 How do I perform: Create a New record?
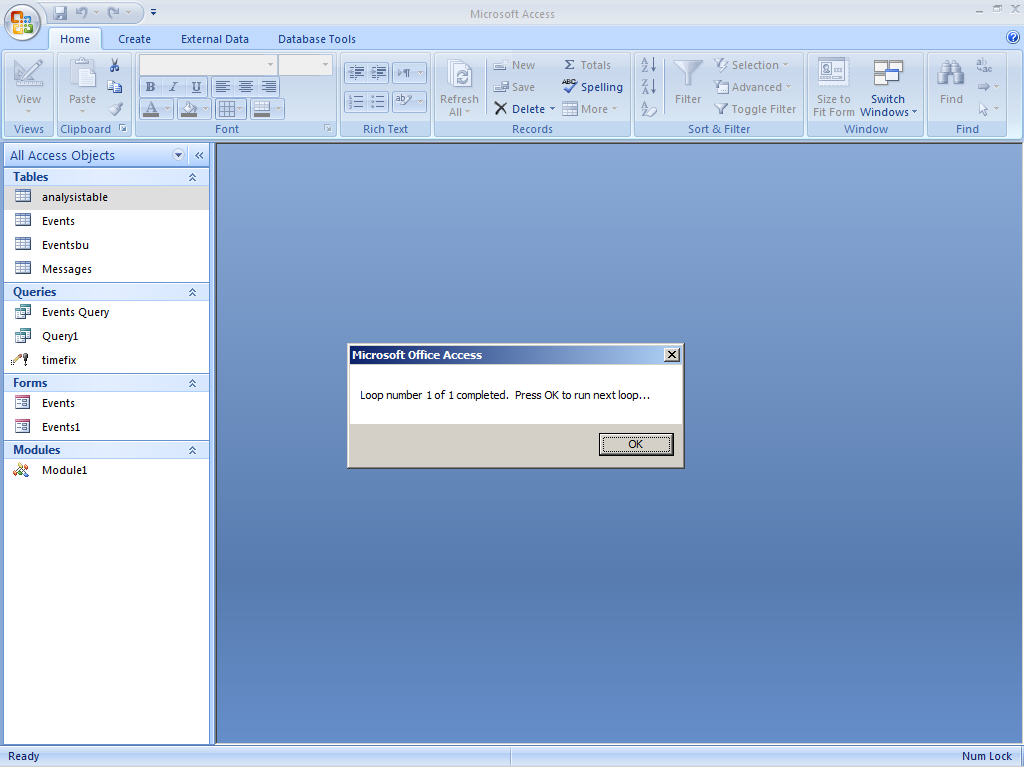(x=514, y=65)
